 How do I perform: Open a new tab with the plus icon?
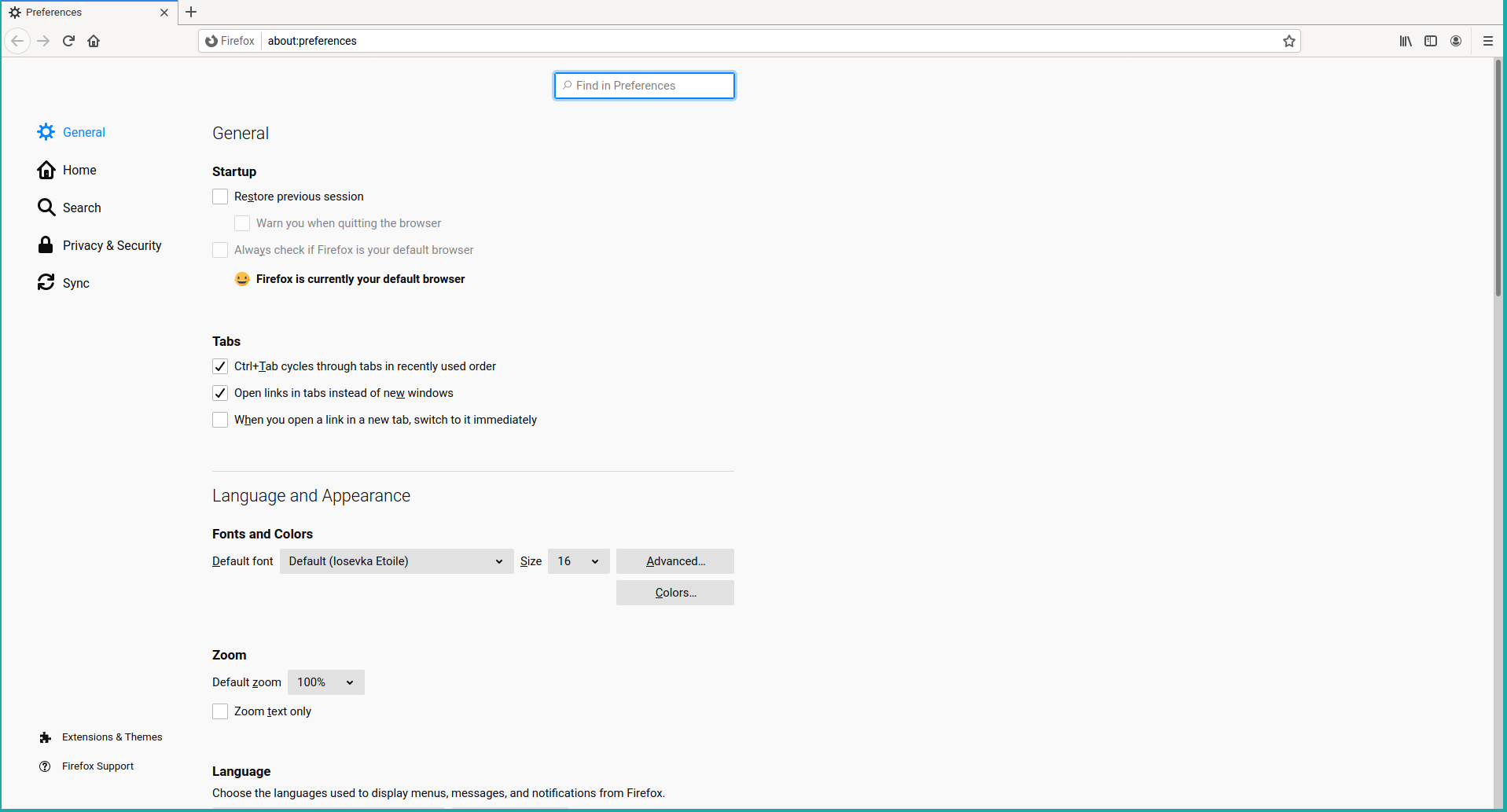click(x=191, y=12)
